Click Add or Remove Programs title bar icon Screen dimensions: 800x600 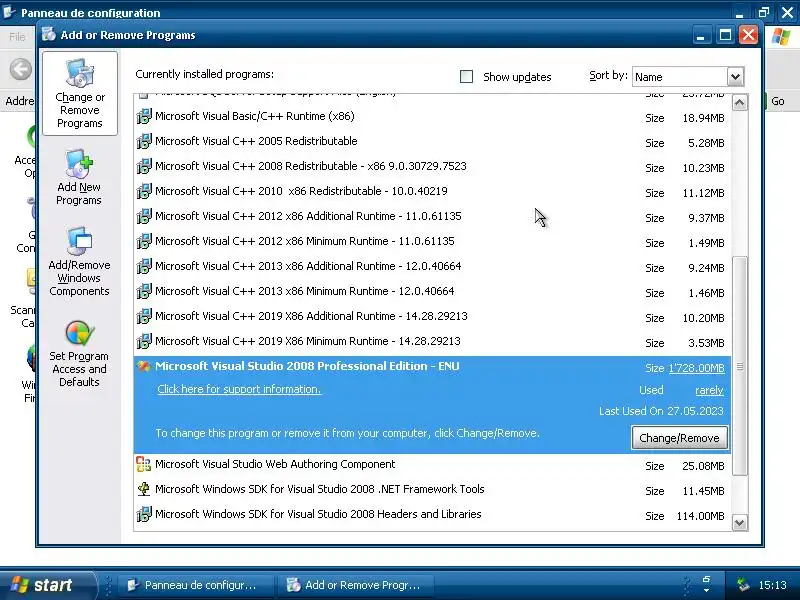49,34
